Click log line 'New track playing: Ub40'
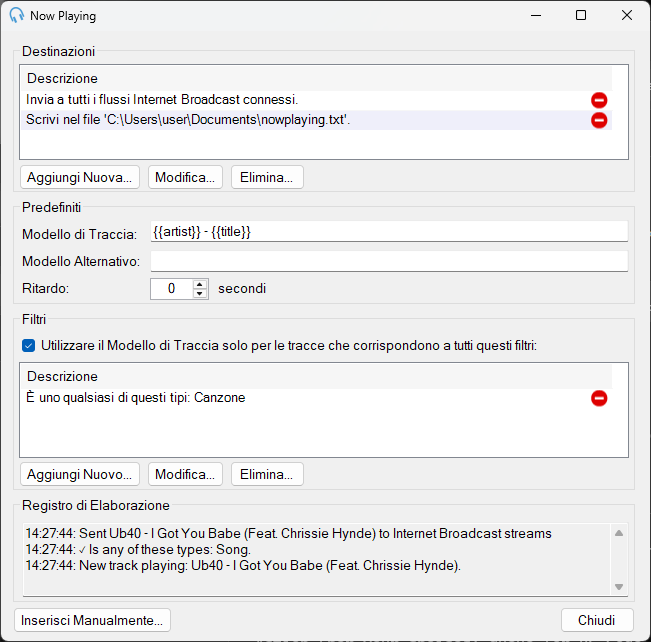The height and width of the screenshot is (642, 651). [243, 566]
